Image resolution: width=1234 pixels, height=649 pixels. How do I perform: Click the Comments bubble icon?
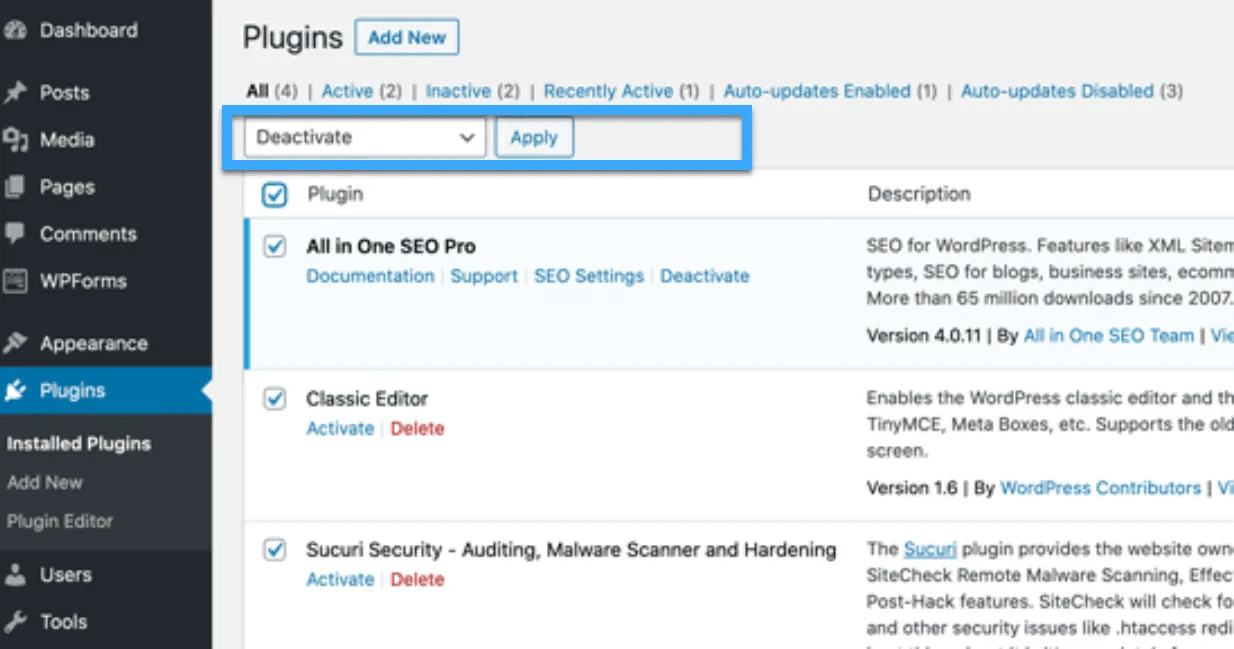point(14,234)
